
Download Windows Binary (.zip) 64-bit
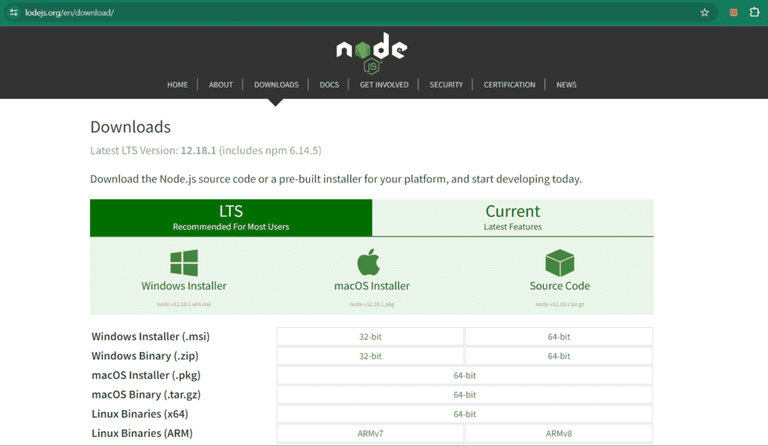[x=559, y=356]
